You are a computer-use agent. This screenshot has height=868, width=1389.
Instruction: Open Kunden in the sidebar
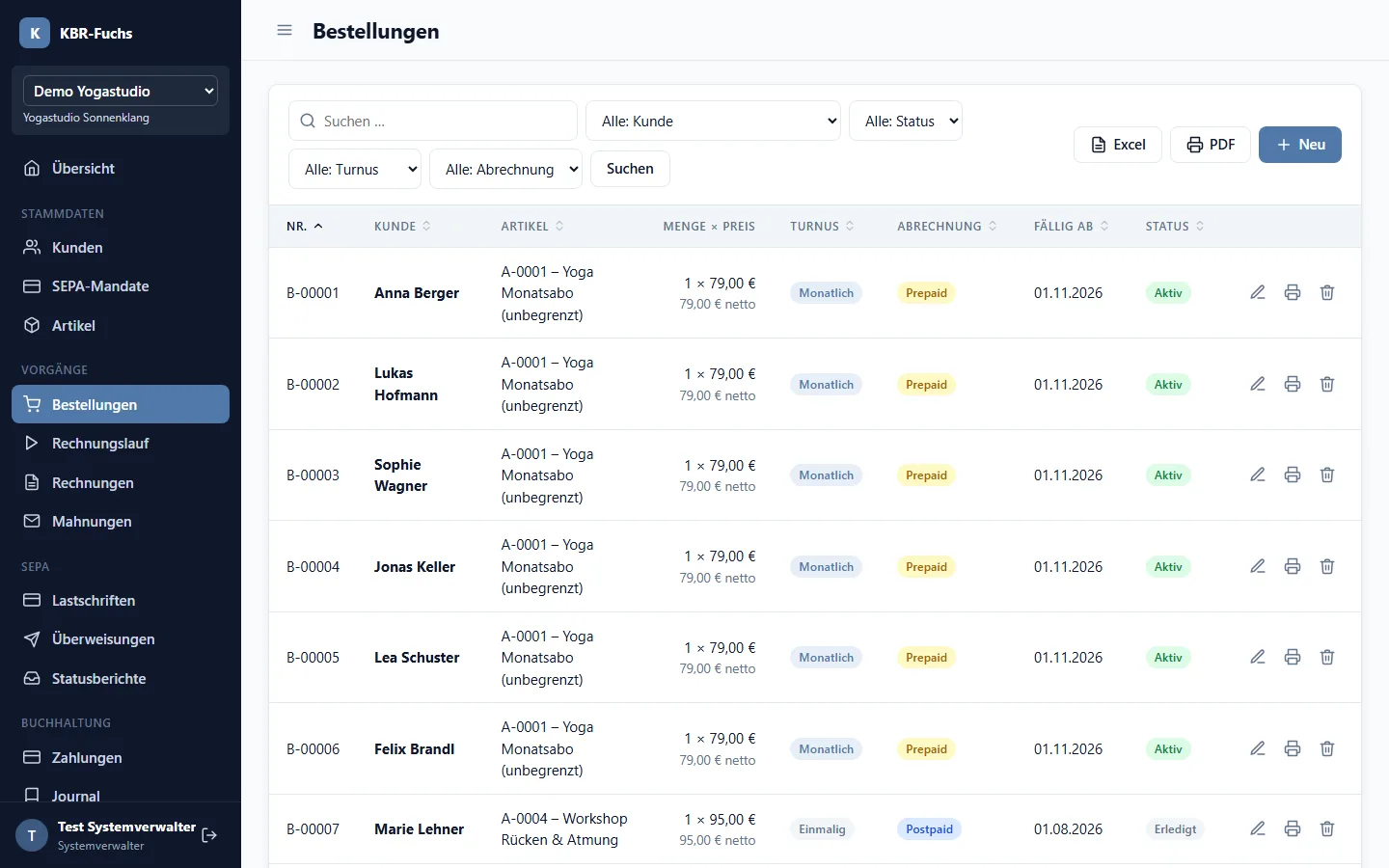point(121,248)
